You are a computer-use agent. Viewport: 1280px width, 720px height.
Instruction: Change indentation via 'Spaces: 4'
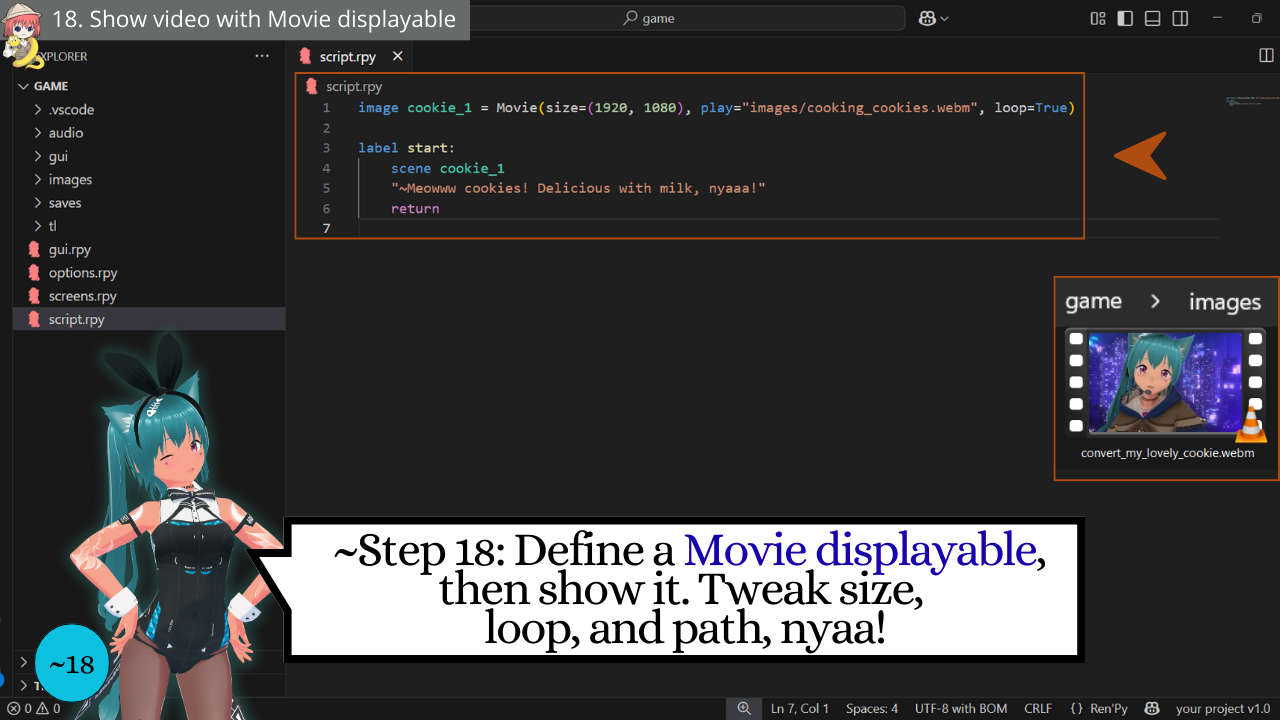click(872, 708)
